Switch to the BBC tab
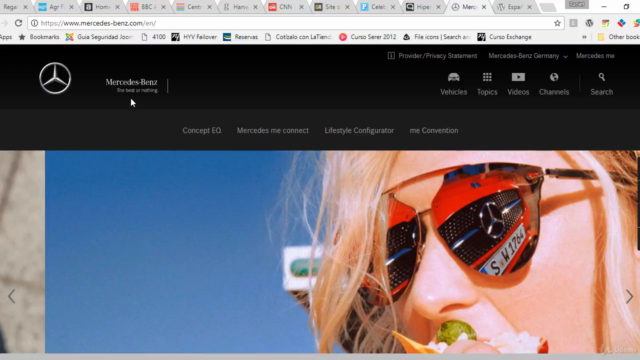 coord(147,7)
